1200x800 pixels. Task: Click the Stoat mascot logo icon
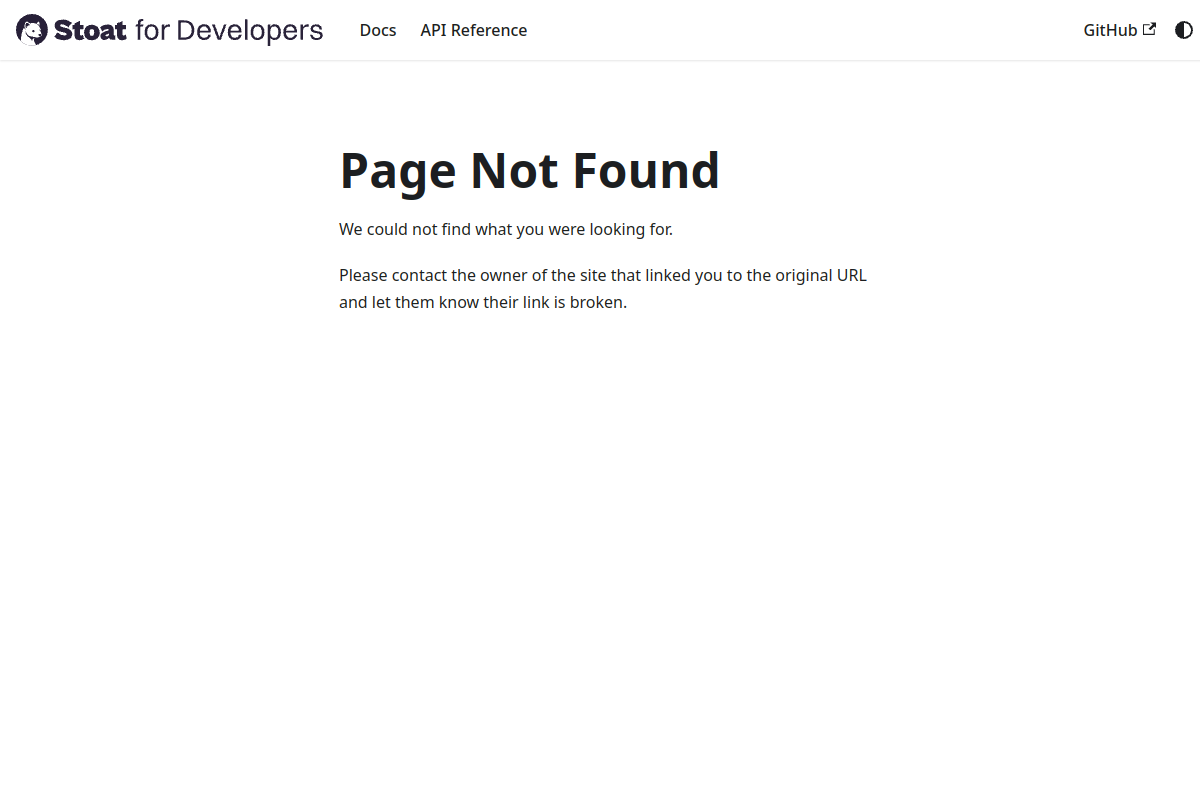click(32, 30)
